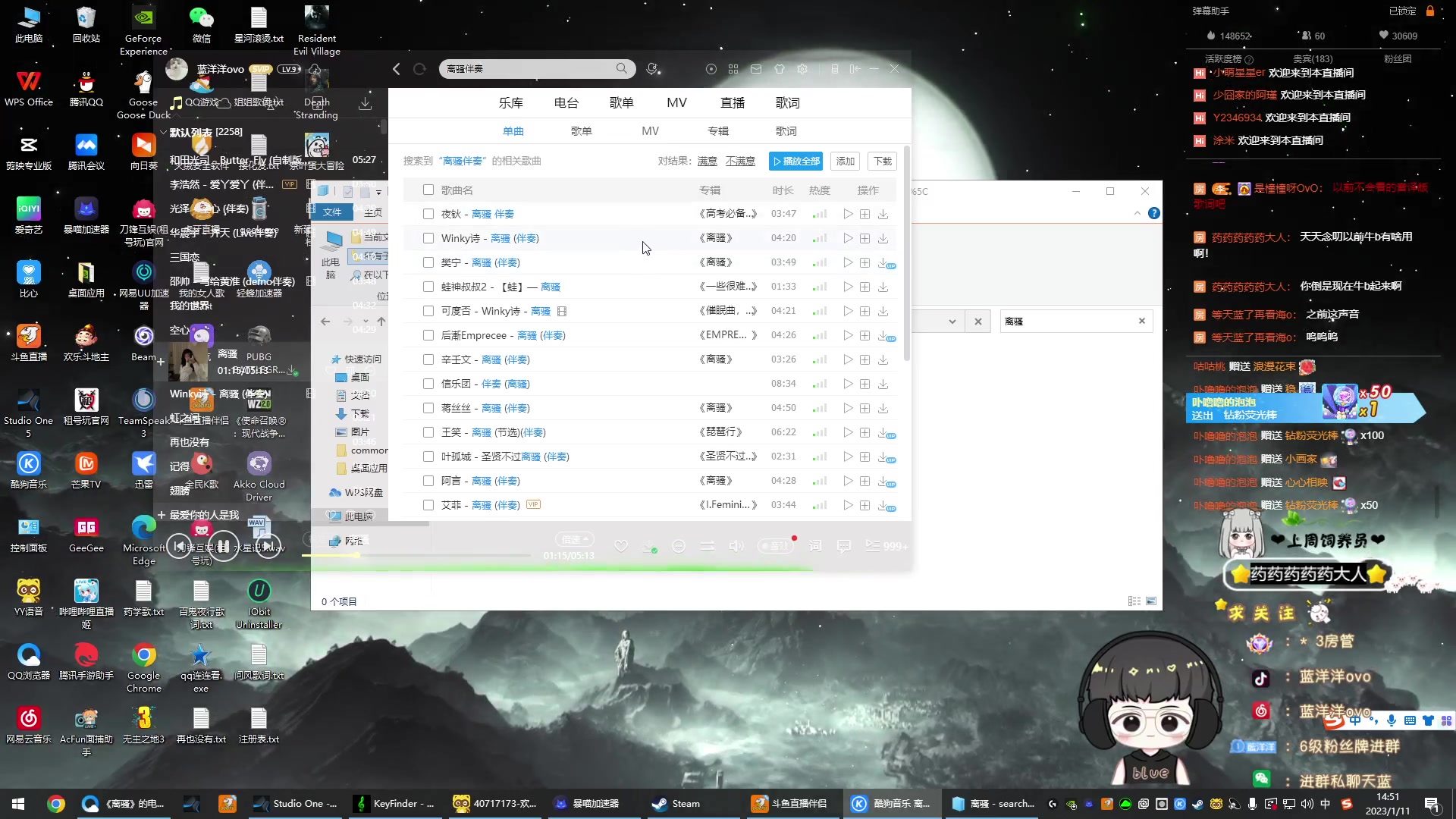Add 王笑 - 离骚 (节选) to playlist
The image size is (1456, 819).
pyautogui.click(x=865, y=433)
